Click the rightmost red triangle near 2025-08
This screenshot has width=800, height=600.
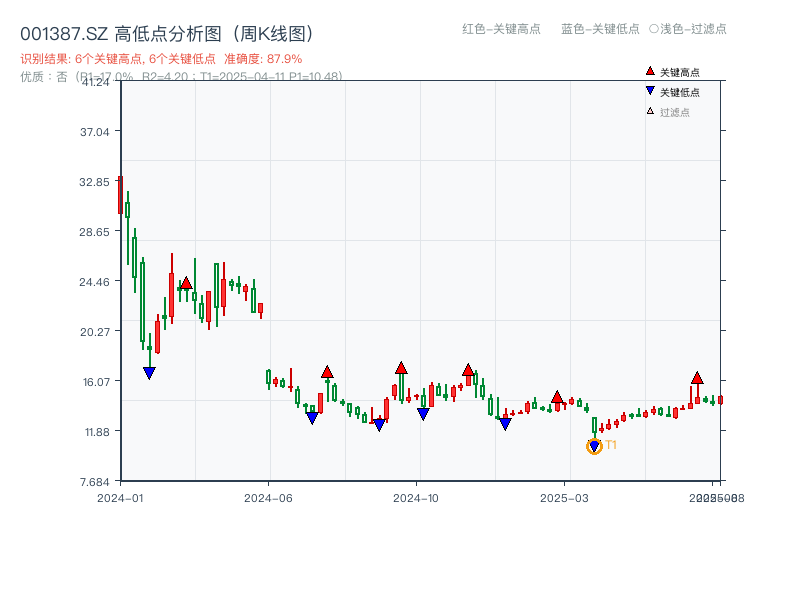coord(697,378)
